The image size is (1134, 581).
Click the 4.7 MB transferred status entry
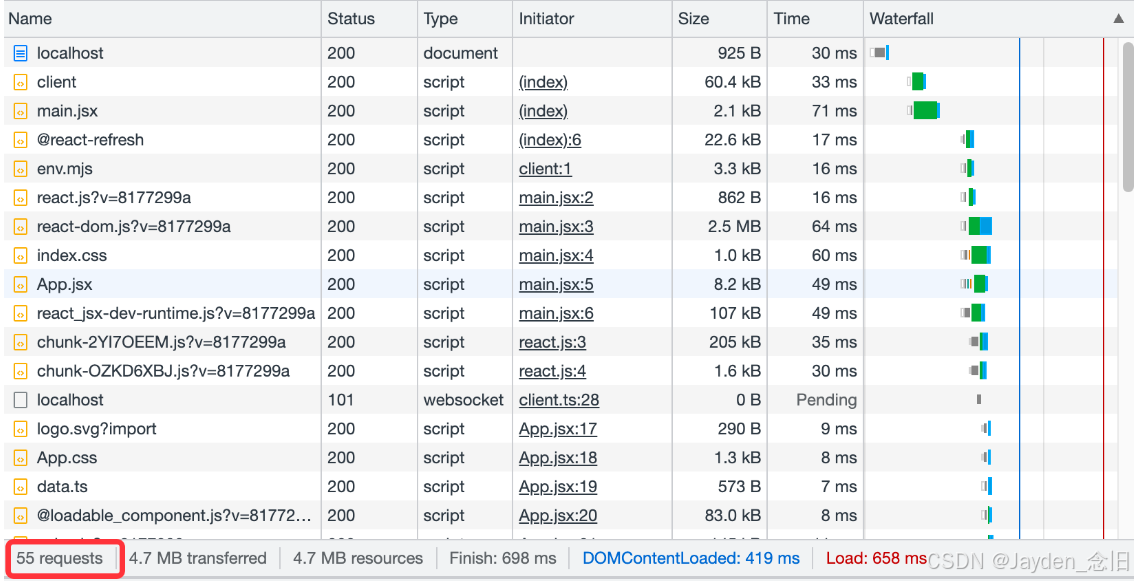(x=197, y=559)
